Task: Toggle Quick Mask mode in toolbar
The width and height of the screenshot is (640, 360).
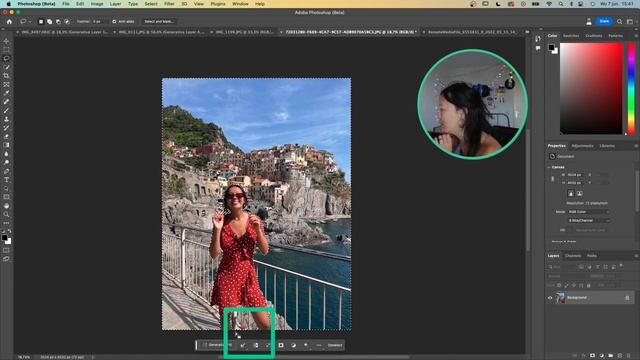Action: [x=6, y=251]
